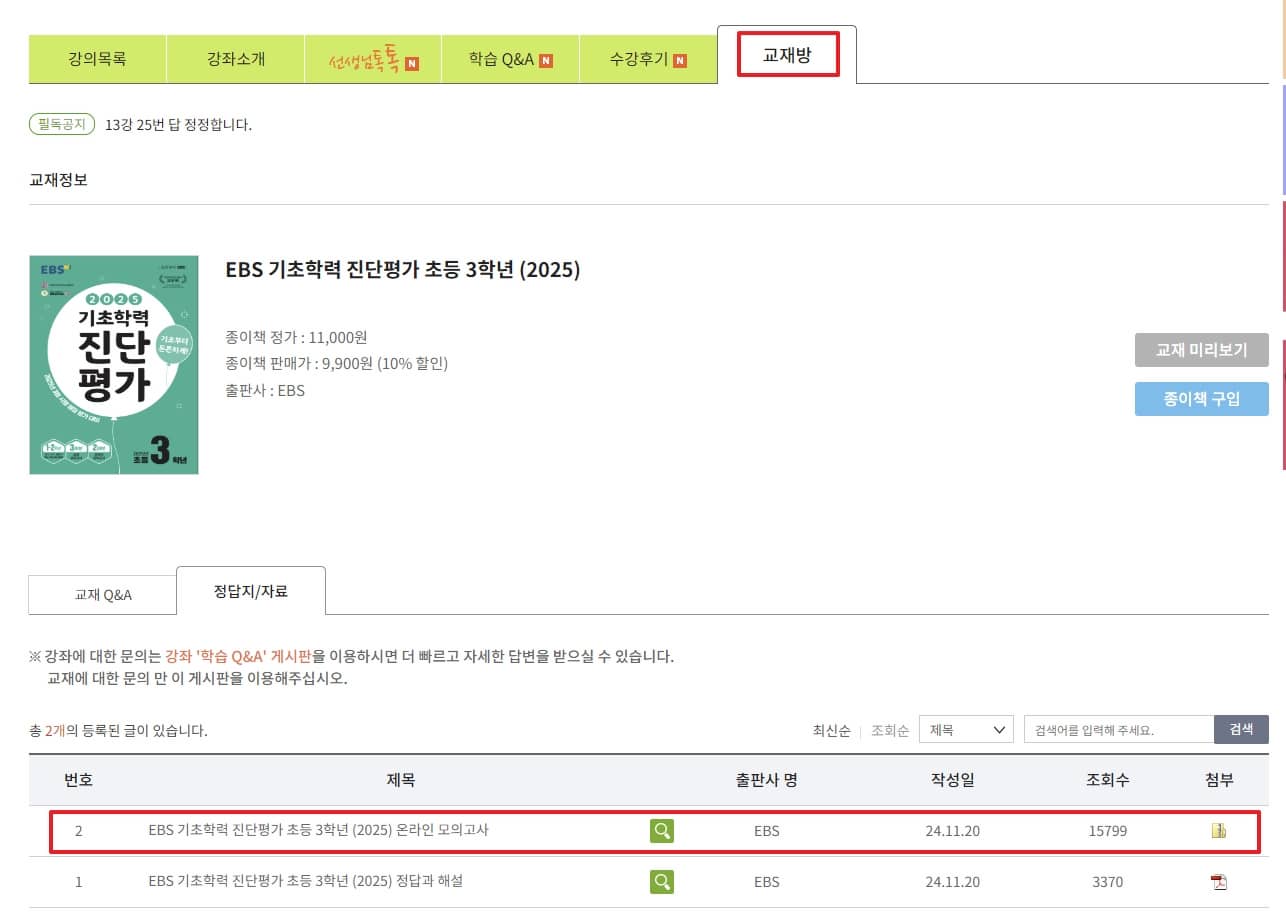This screenshot has height=920, width=1286.
Task: Click the 교재 미리보기 button
Action: 1202,350
